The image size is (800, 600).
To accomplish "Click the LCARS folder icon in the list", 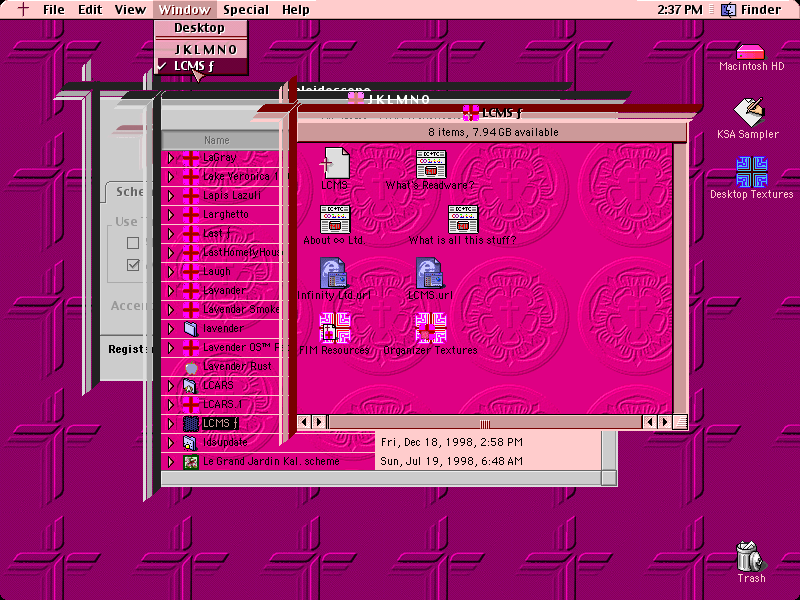I will pos(191,386).
